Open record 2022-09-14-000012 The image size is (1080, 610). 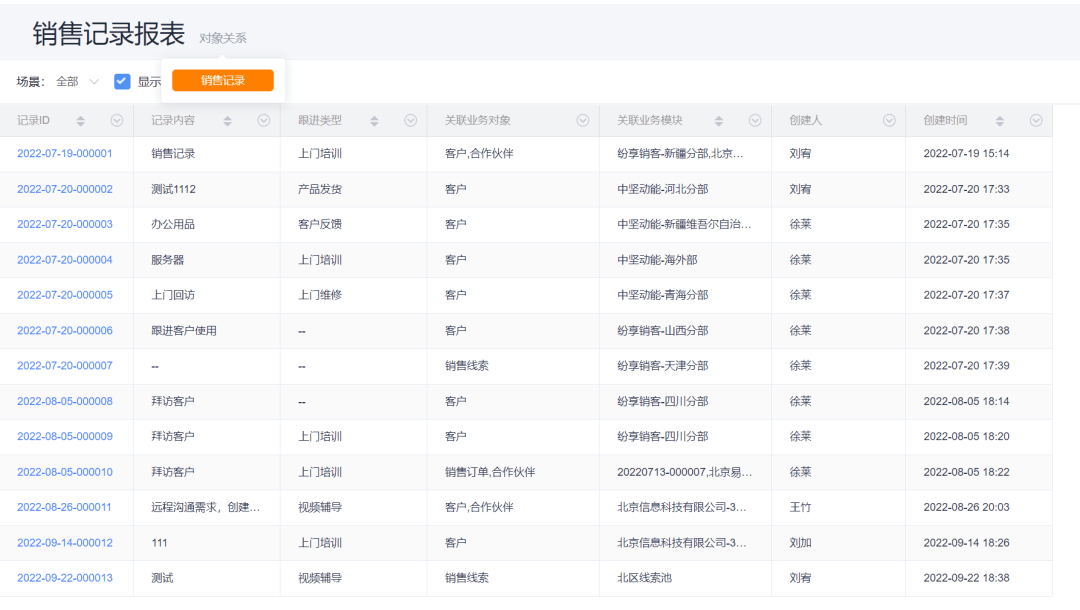click(x=65, y=543)
